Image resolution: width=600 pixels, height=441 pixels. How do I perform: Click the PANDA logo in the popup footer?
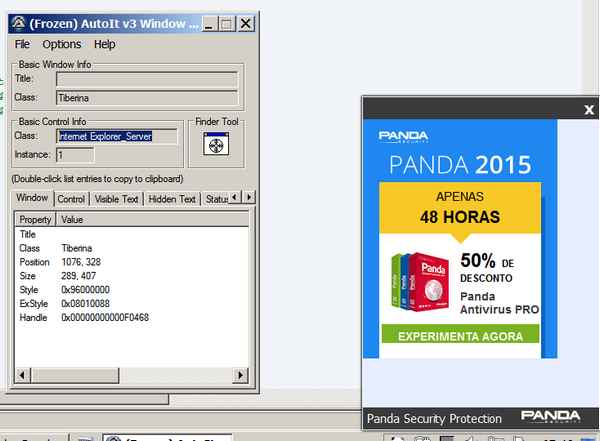coord(550,416)
